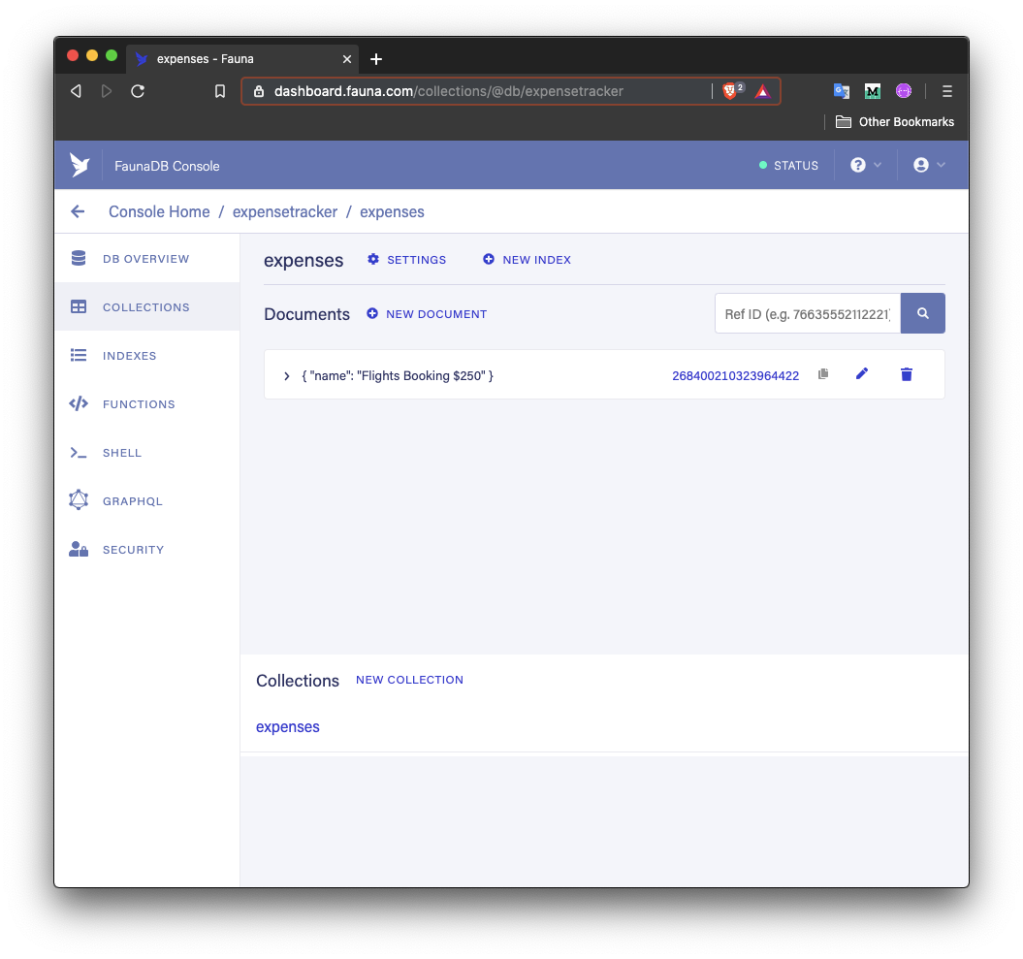Open the expenses collection link at bottom
1023x959 pixels.
(287, 726)
